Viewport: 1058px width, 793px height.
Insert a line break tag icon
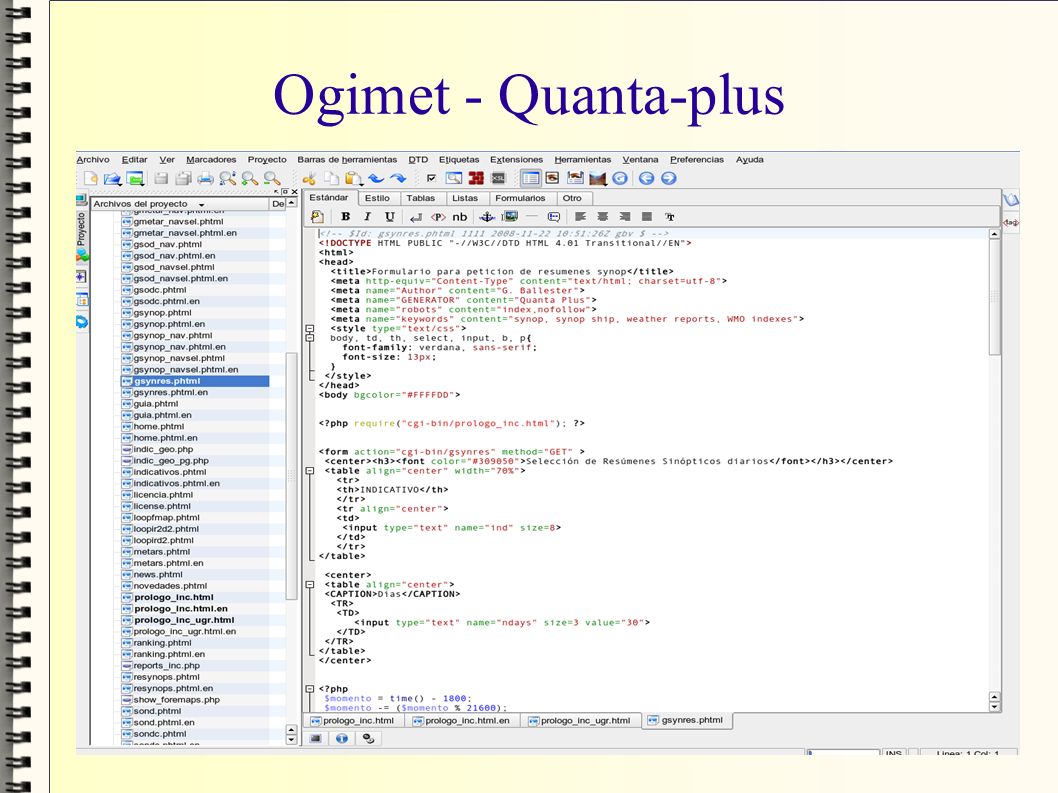[416, 217]
